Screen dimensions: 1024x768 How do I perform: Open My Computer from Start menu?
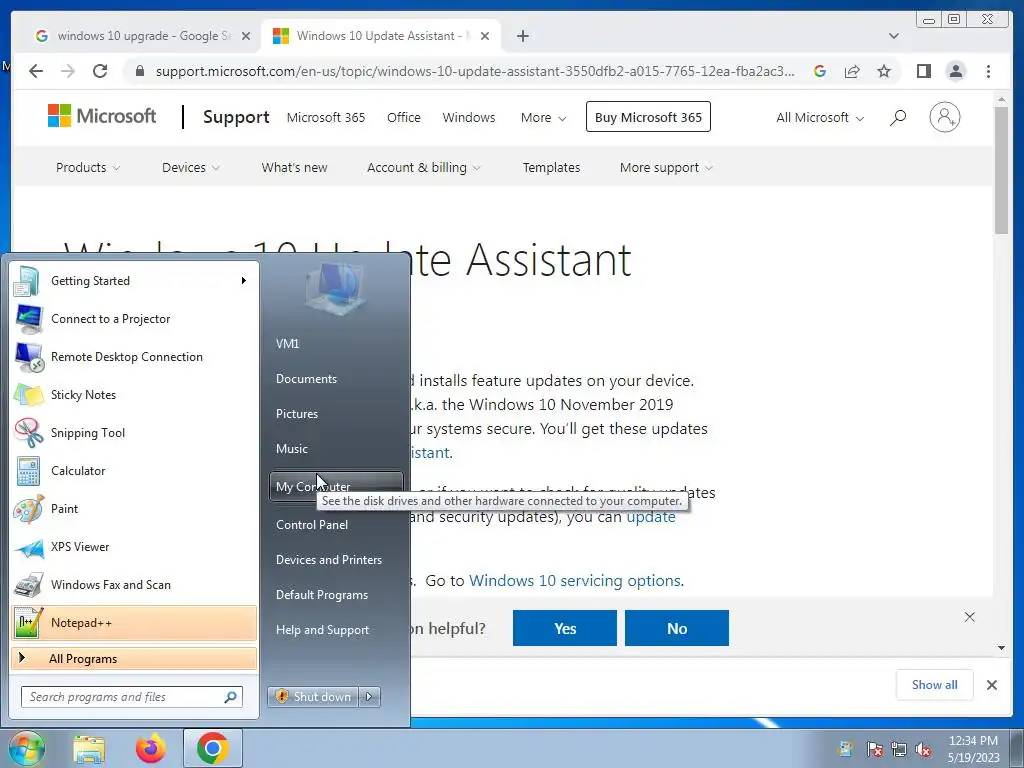tap(336, 487)
